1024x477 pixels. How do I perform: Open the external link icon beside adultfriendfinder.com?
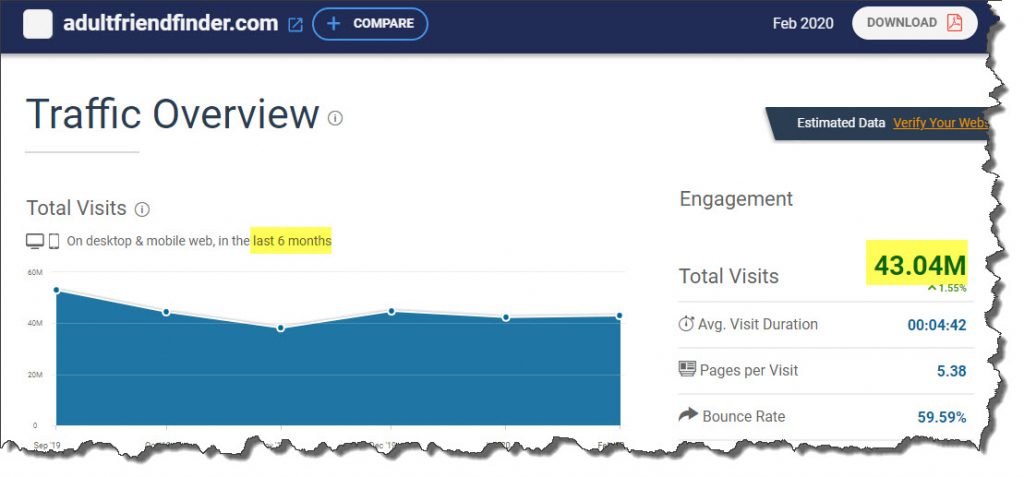point(295,24)
